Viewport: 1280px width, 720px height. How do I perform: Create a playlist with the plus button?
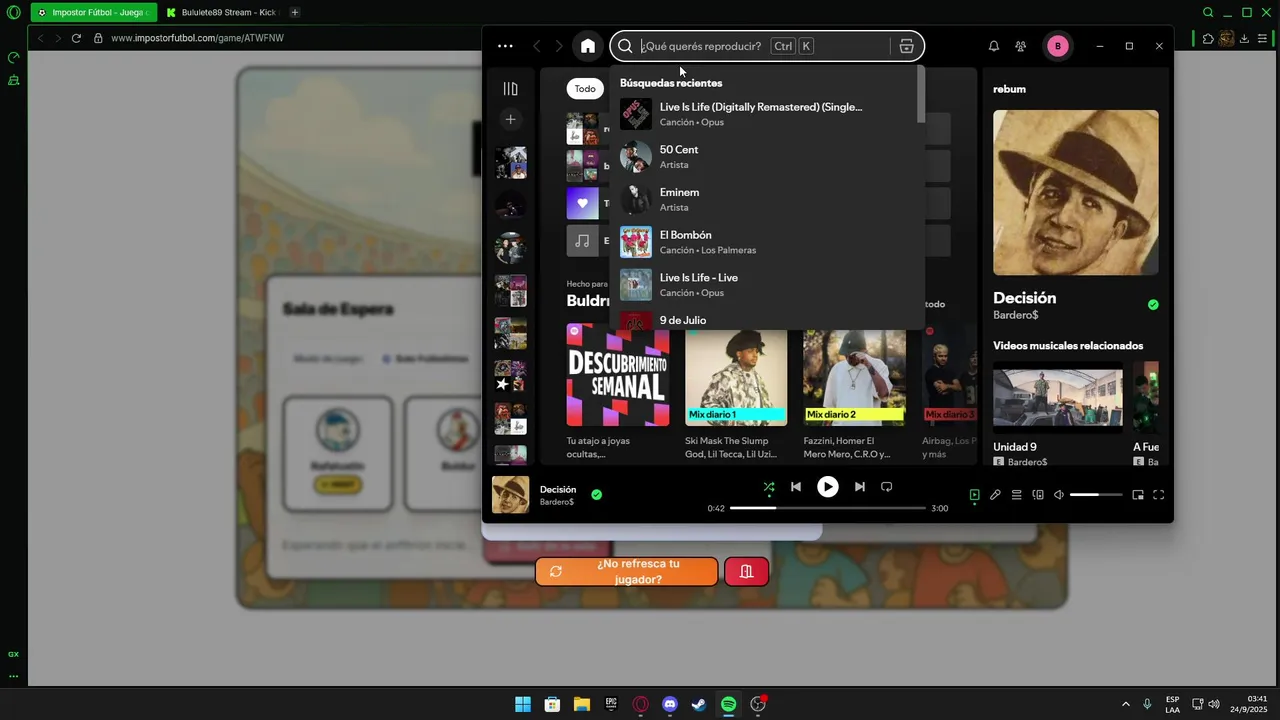(510, 119)
